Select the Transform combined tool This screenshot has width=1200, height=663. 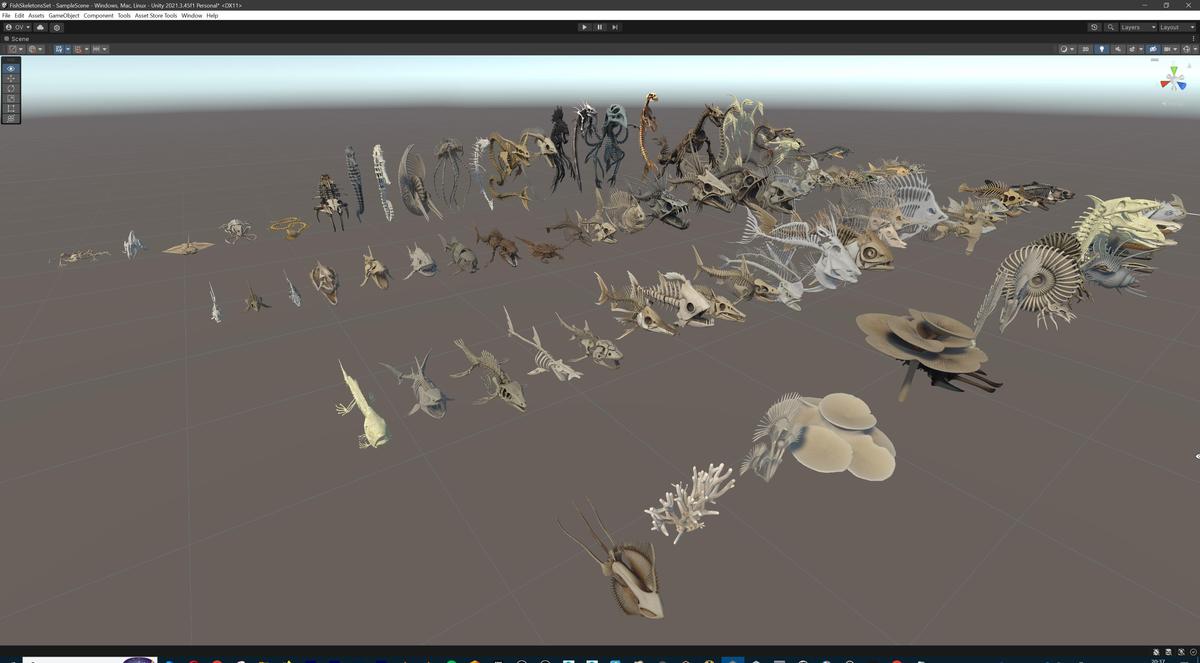coord(10,118)
